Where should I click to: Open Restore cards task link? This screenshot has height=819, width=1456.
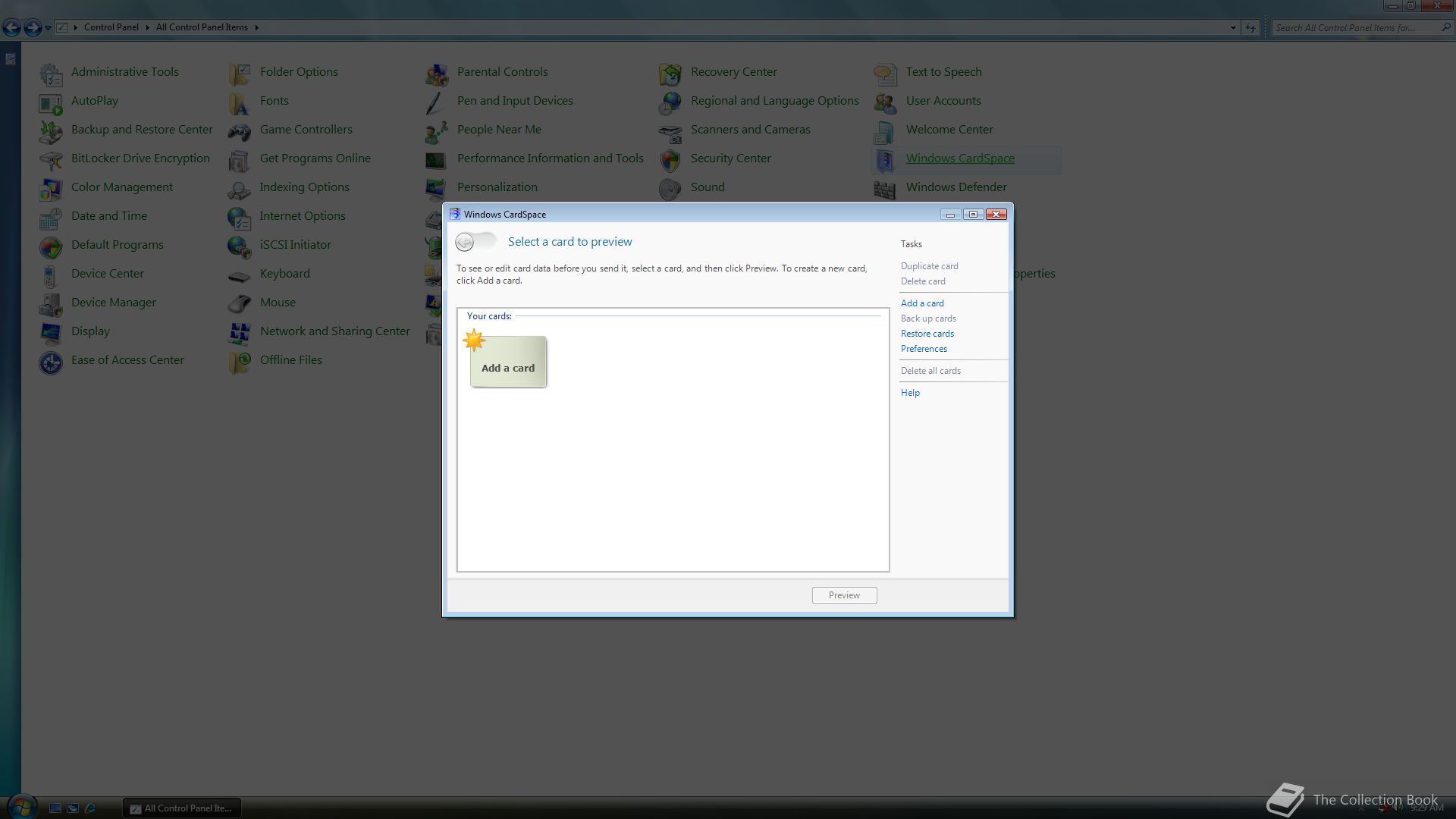[x=927, y=334]
